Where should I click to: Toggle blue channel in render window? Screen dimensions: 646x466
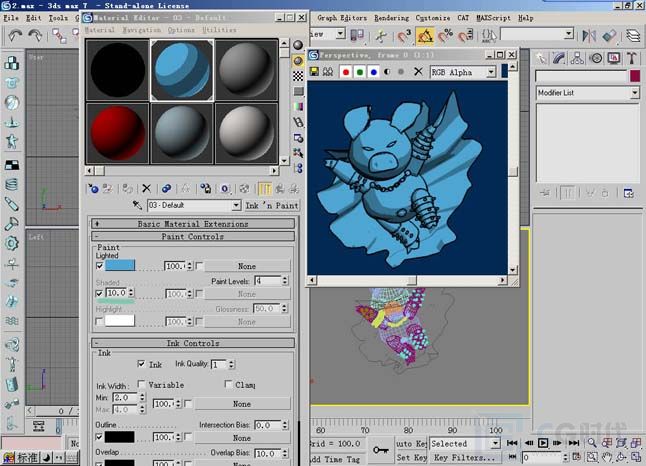pyautogui.click(x=374, y=72)
